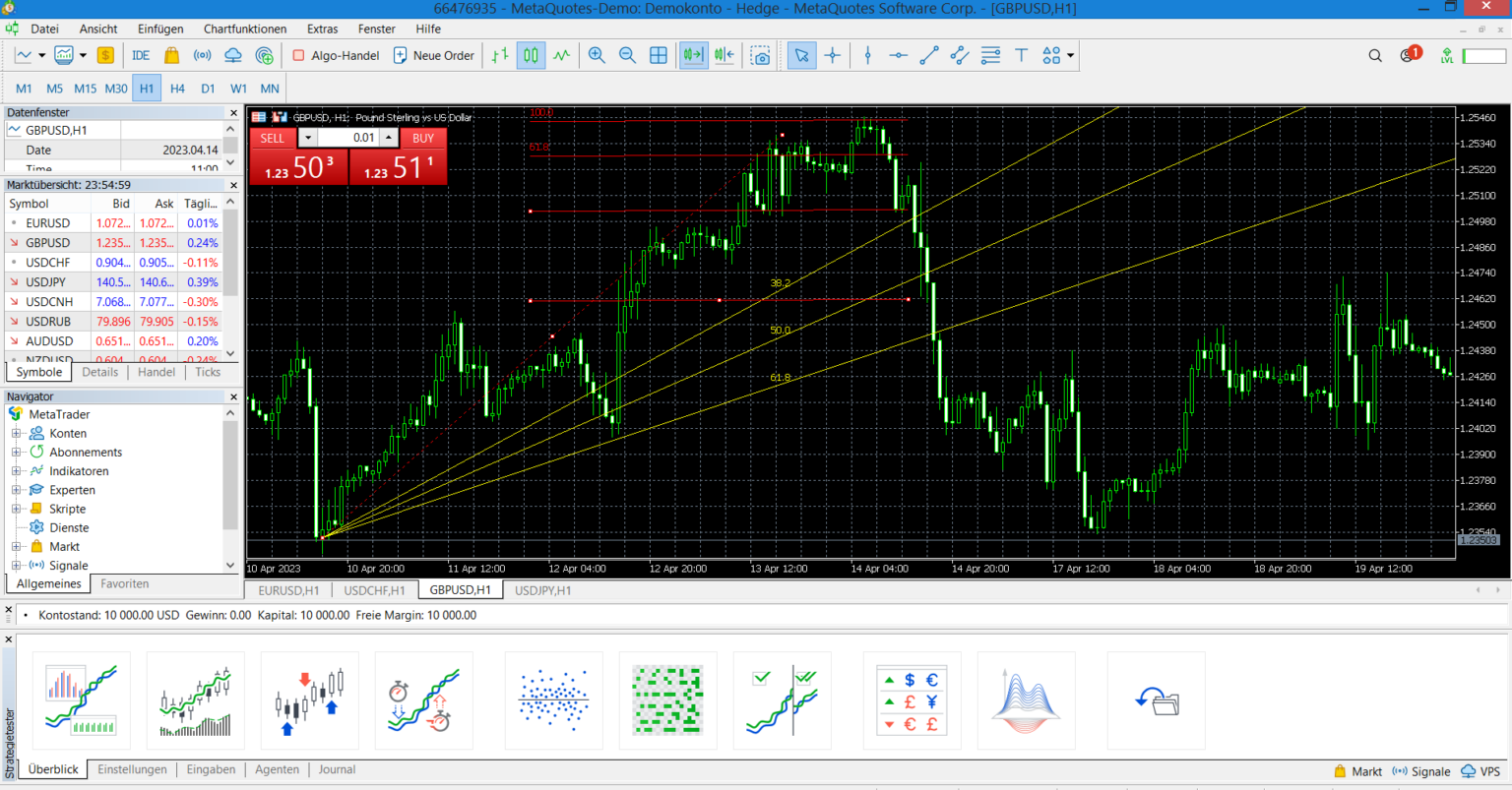Select the Fibonacci retracement tool

tap(990, 55)
